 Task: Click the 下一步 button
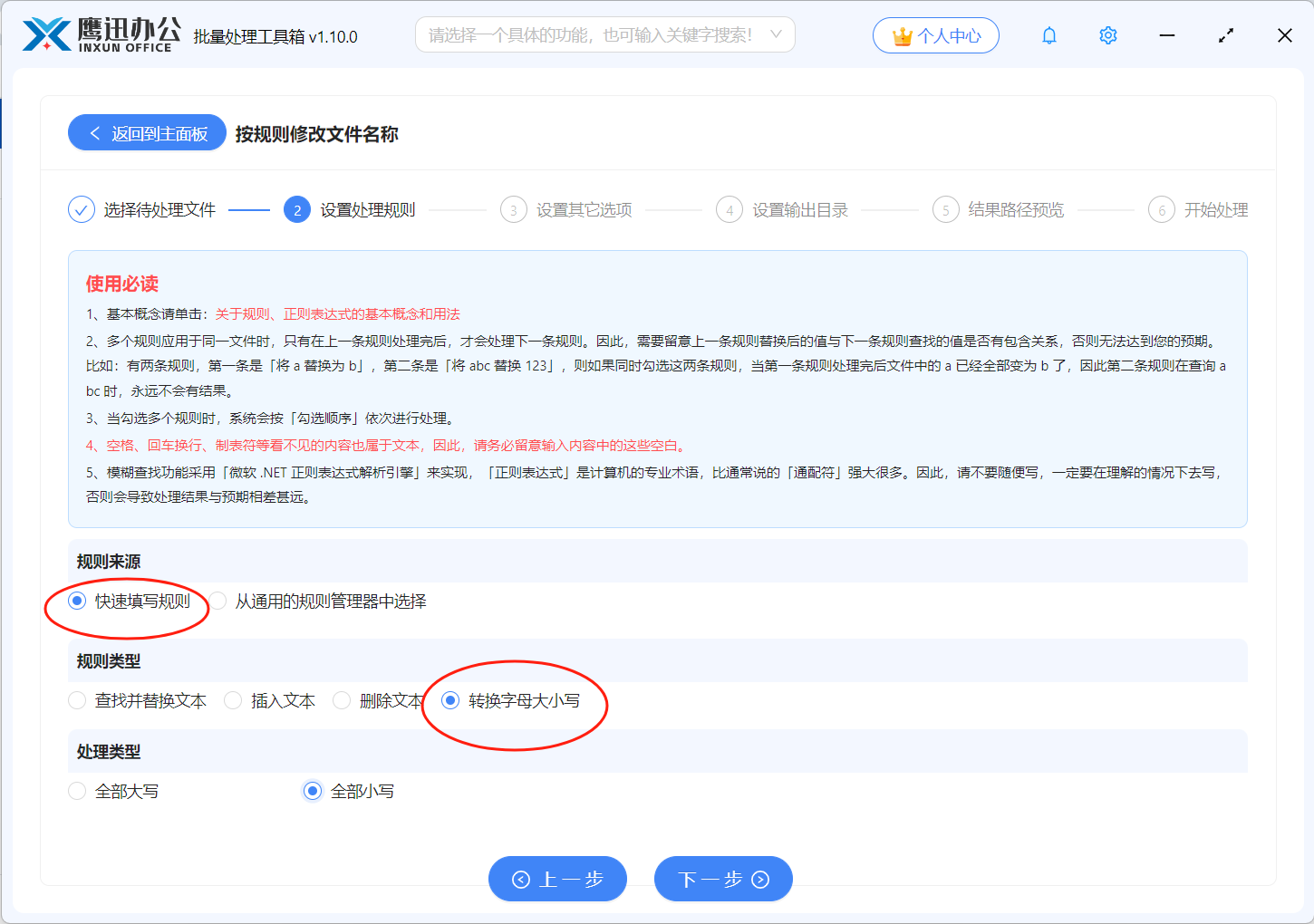pyautogui.click(x=723, y=879)
